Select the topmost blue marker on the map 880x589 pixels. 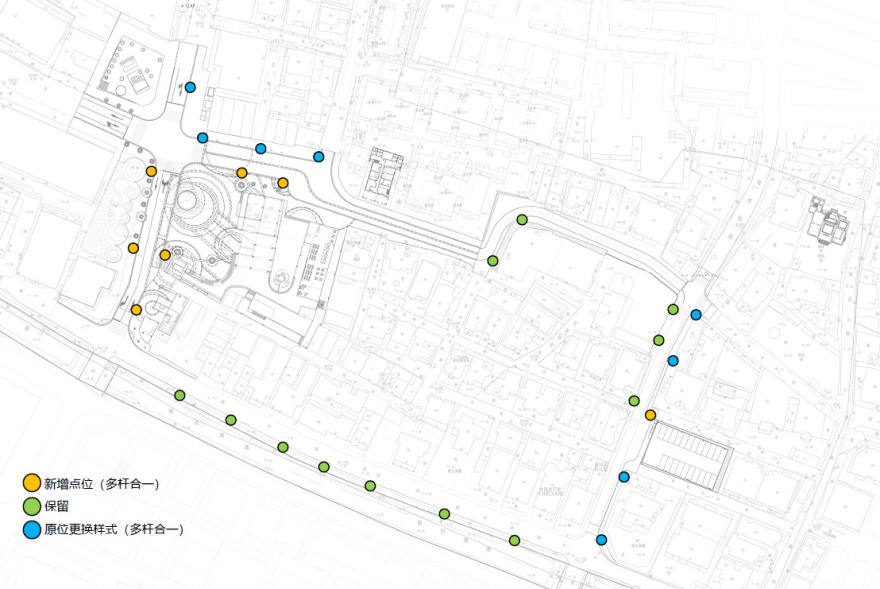[x=190, y=87]
